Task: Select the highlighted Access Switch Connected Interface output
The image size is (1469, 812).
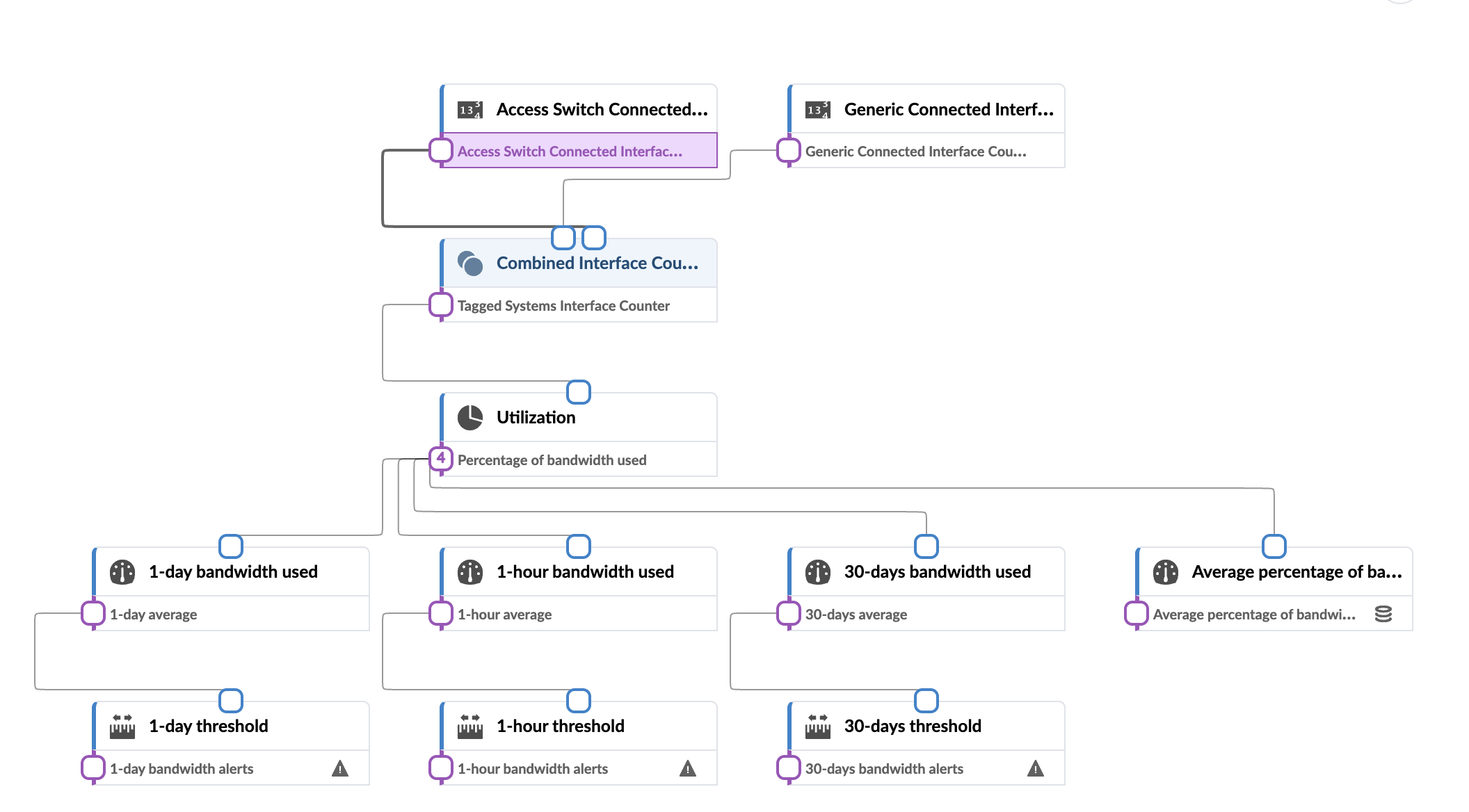Action: tap(570, 152)
